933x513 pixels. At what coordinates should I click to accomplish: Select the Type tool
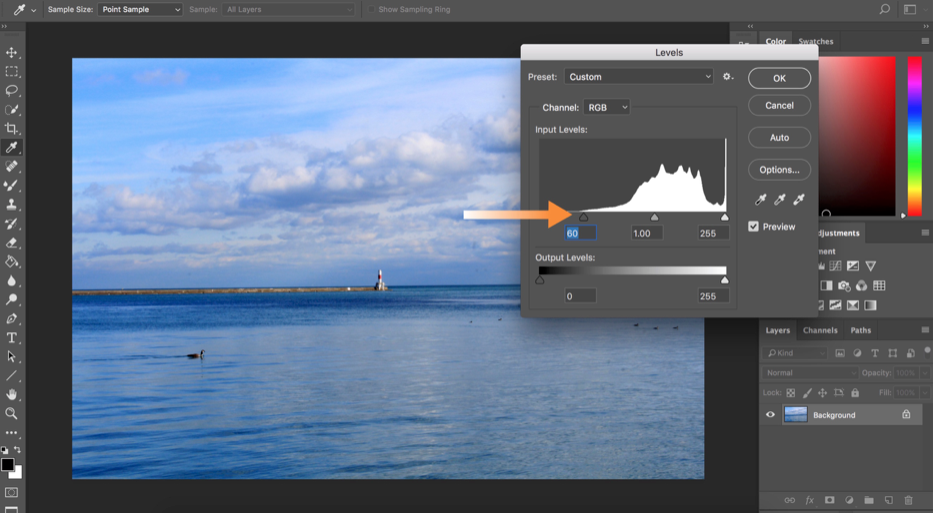11,337
